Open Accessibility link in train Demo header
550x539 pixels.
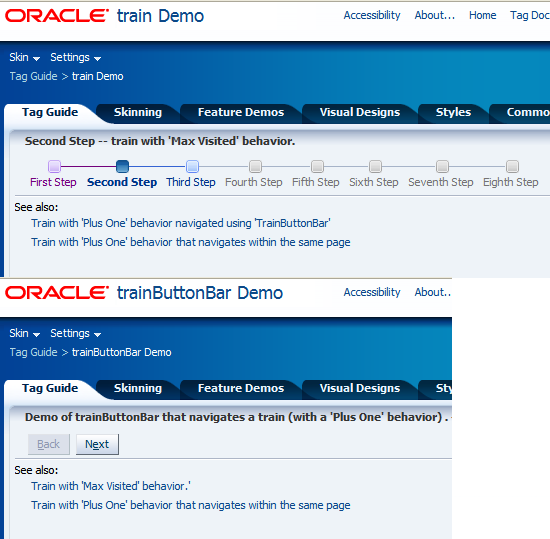click(x=372, y=15)
